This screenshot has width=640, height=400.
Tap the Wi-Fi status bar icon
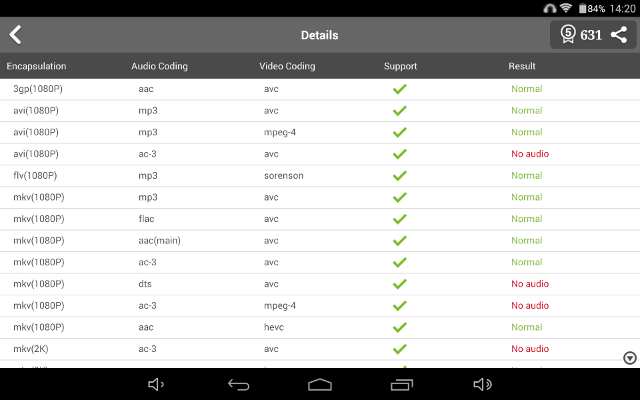(566, 8)
